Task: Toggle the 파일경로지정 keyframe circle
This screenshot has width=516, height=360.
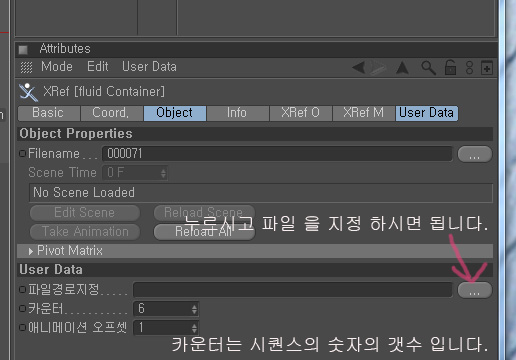Action: (x=22, y=289)
